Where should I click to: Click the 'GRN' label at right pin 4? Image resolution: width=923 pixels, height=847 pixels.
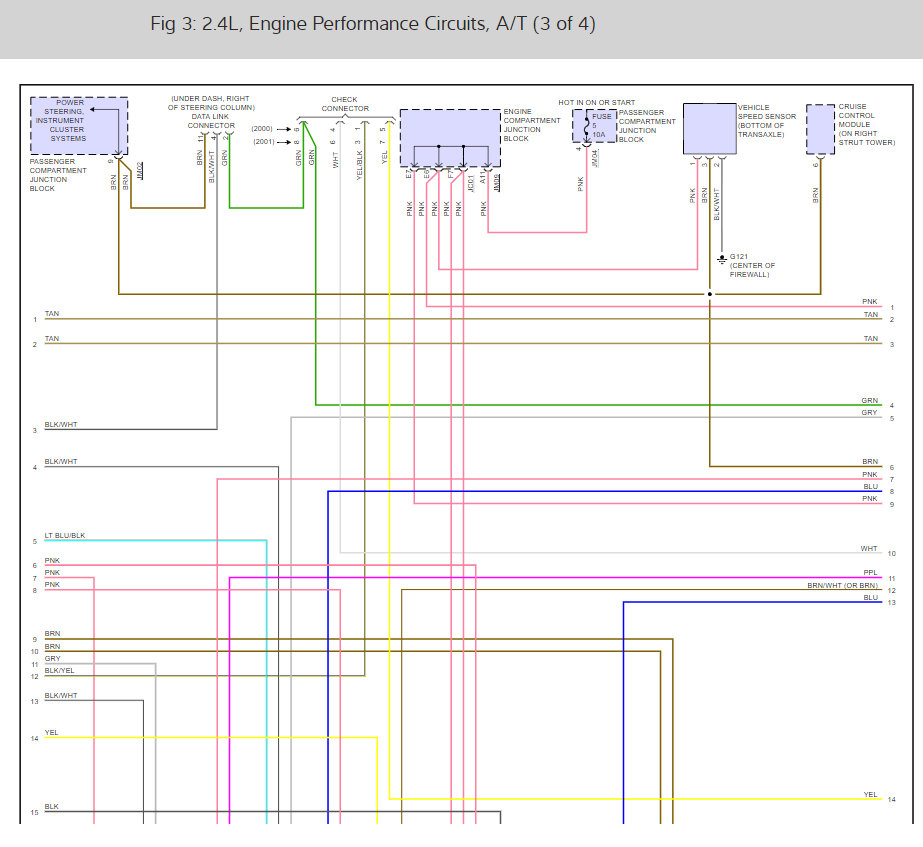pyautogui.click(x=869, y=400)
